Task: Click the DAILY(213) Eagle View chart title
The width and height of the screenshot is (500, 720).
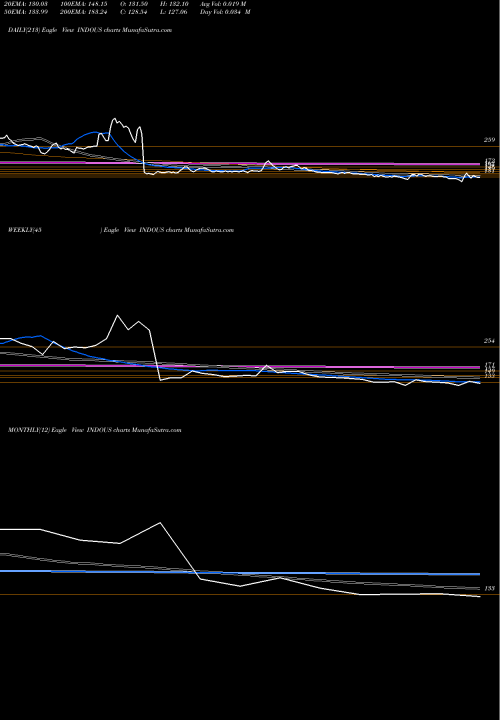Action: click(x=90, y=30)
